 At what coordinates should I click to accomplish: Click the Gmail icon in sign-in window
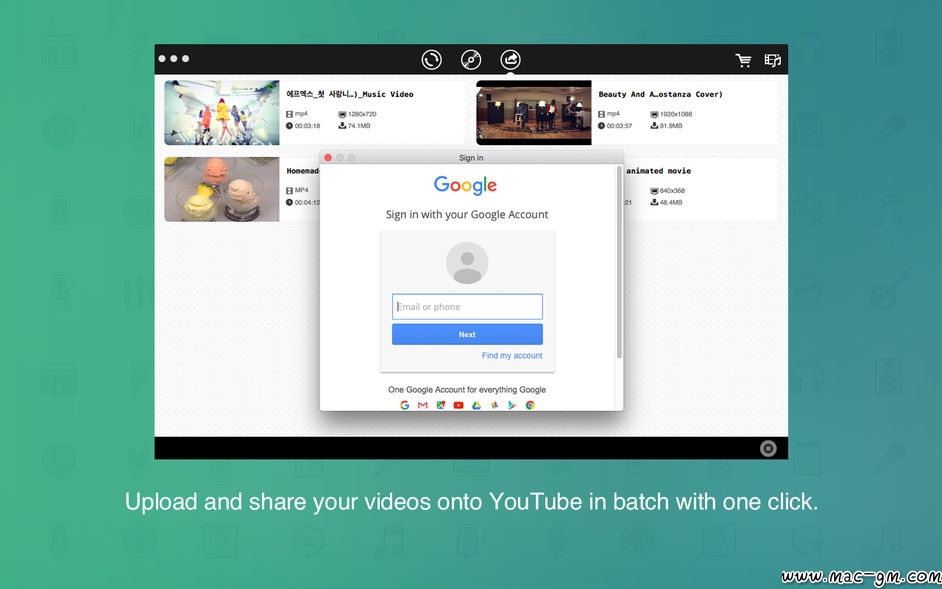point(422,405)
